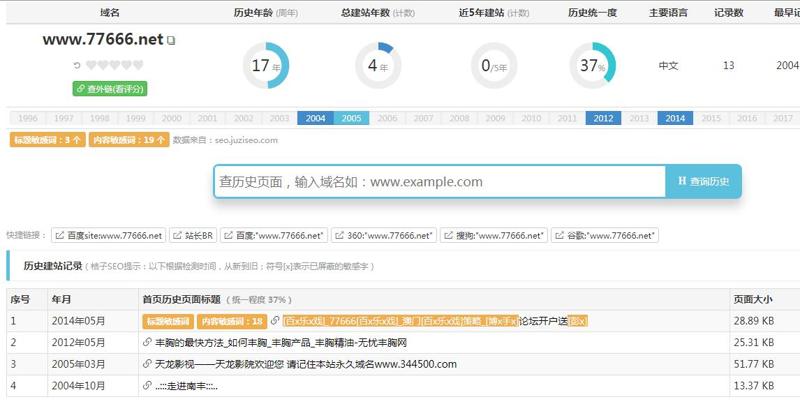Viewport: 800px width, 404px height.
Task: Focus the domain history search field
Action: (x=440, y=182)
